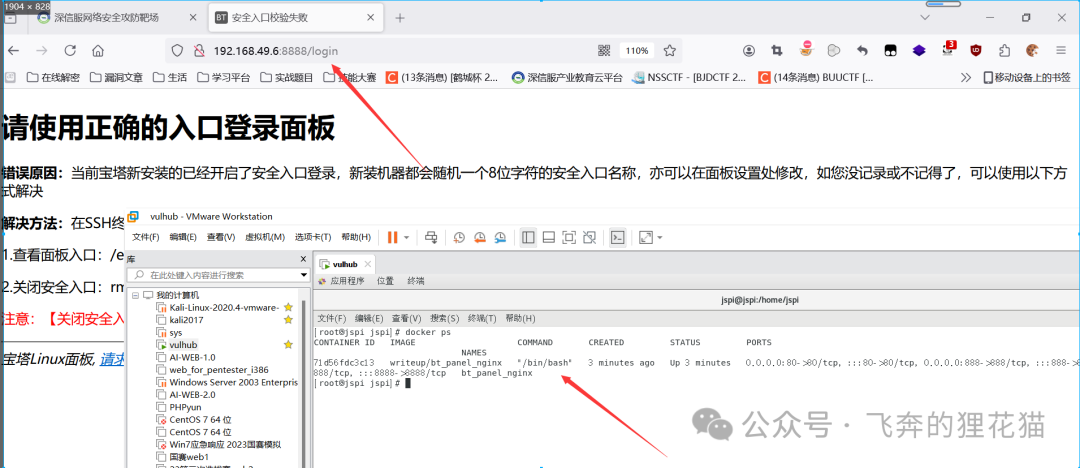Open VMware 查看(V) menu

click(221, 237)
